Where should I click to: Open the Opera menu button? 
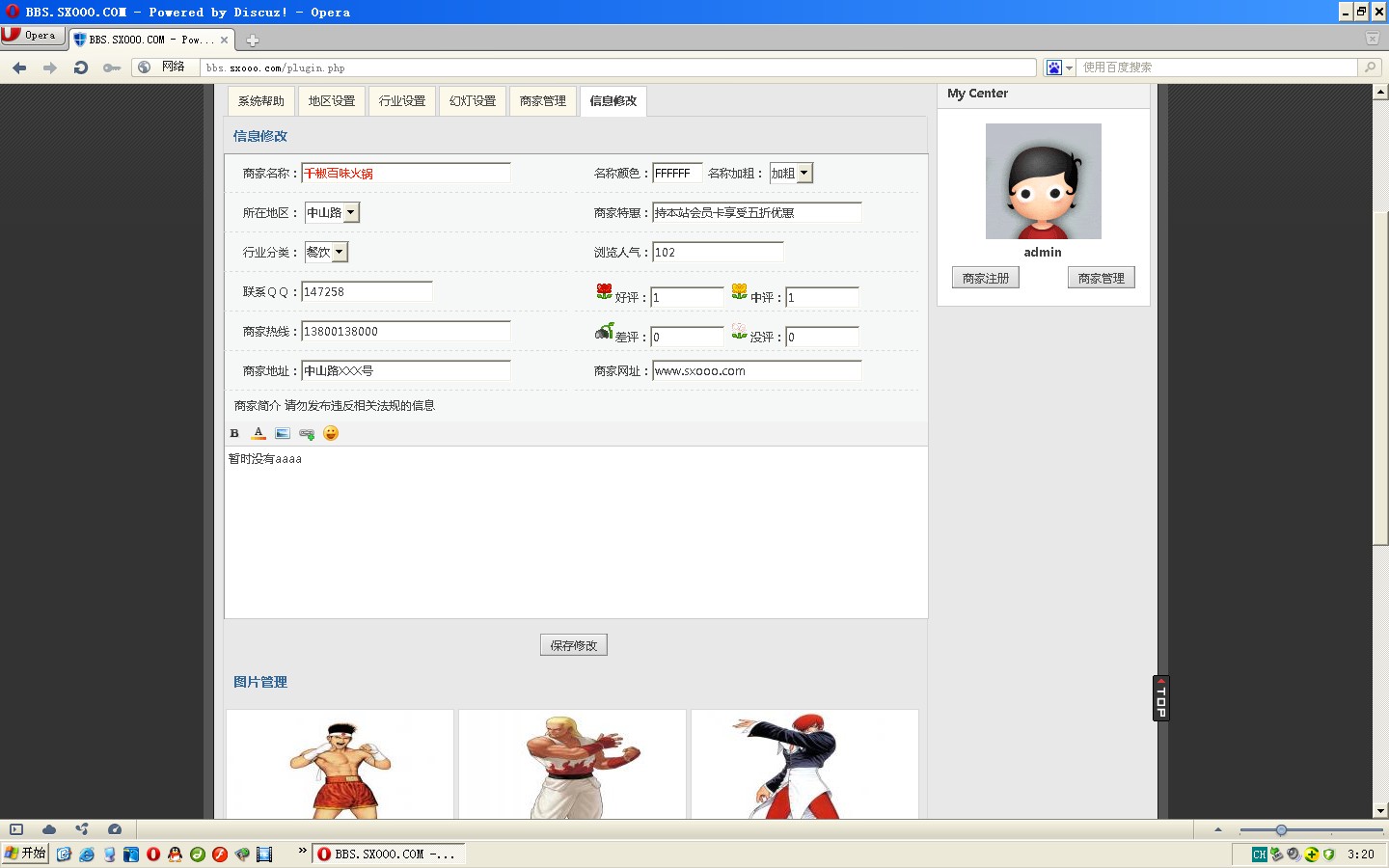tap(32, 35)
